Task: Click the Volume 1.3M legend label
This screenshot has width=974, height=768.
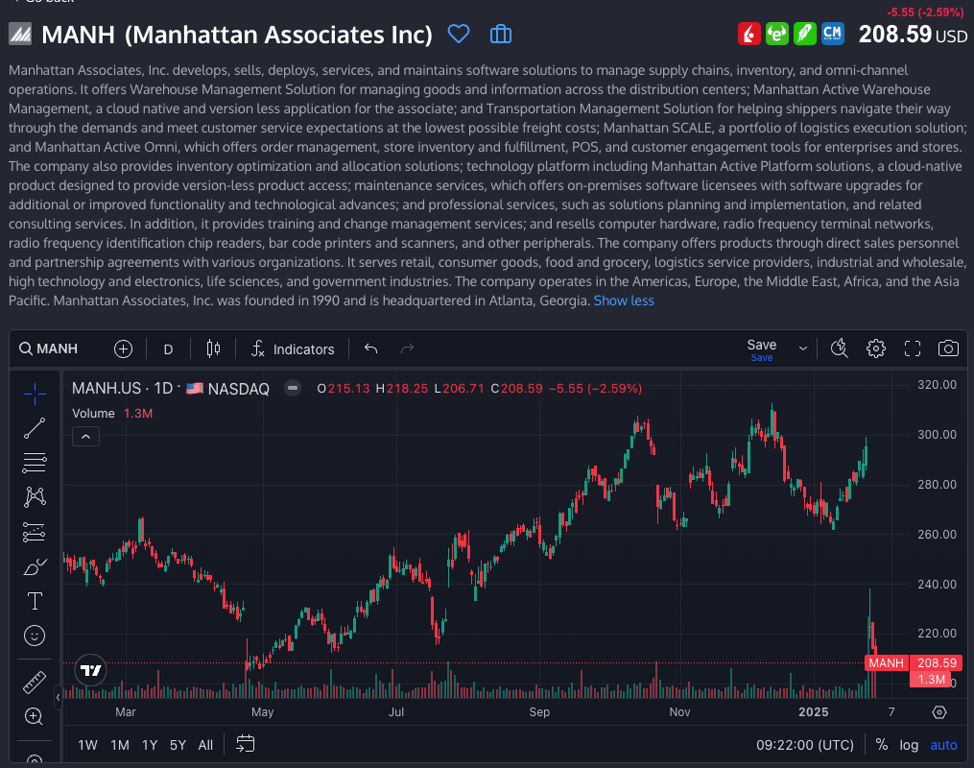Action: (x=112, y=413)
